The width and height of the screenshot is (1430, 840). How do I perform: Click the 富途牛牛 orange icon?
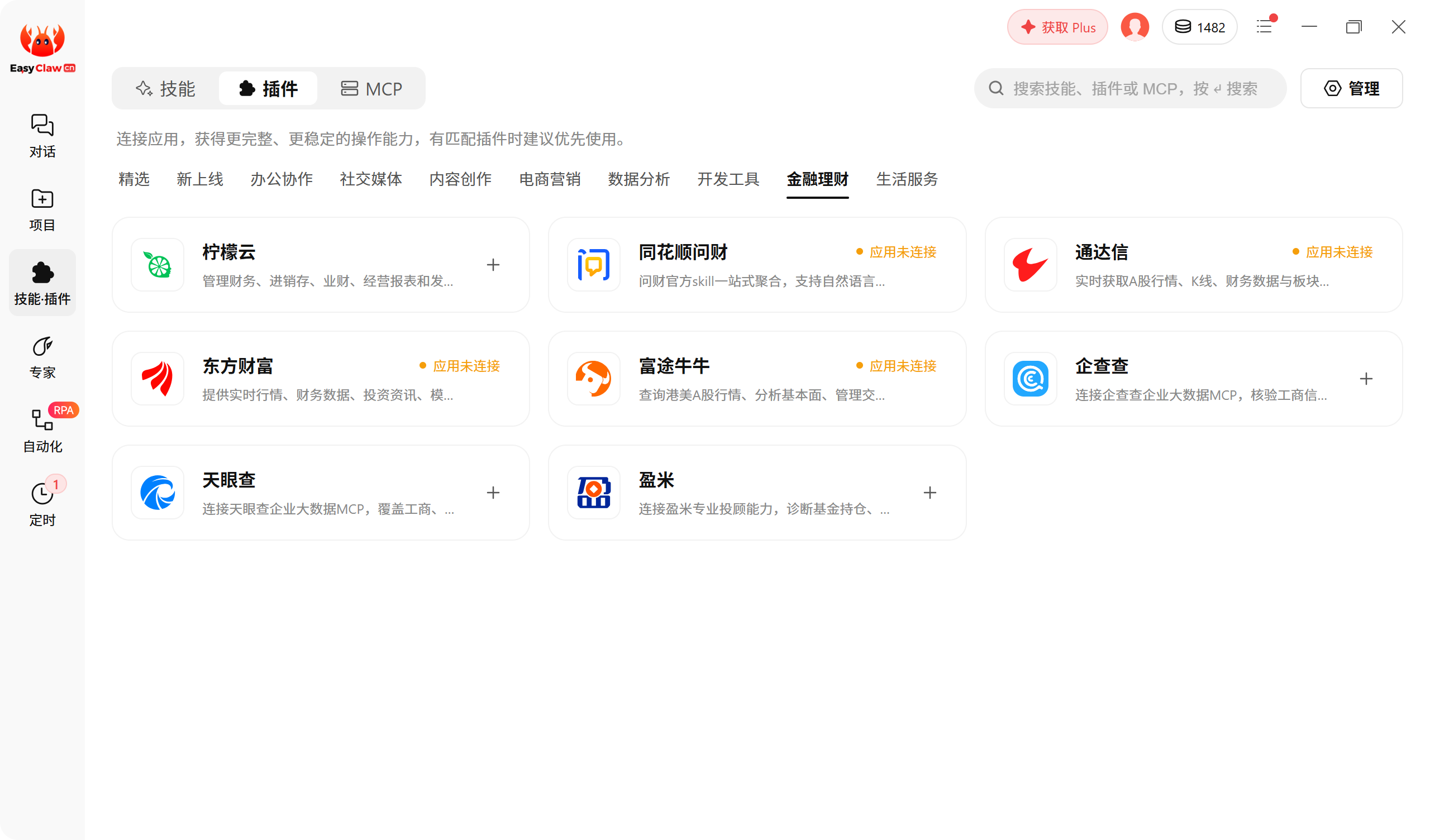tap(594, 379)
